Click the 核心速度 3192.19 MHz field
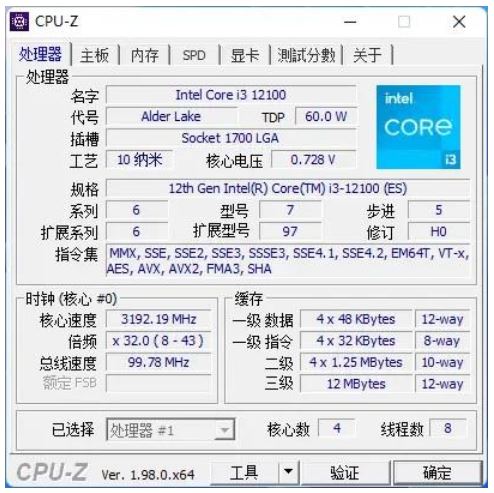494x493 pixels. click(159, 319)
